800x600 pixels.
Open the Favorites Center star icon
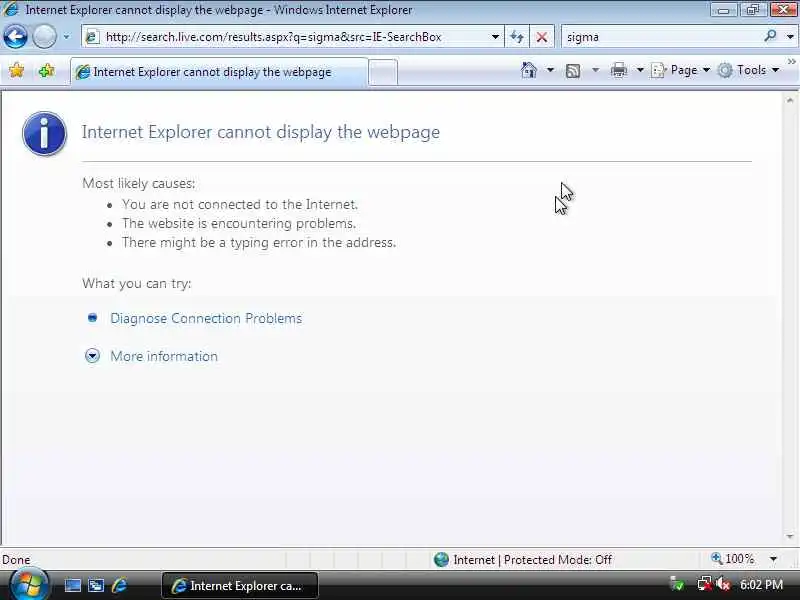pos(16,70)
